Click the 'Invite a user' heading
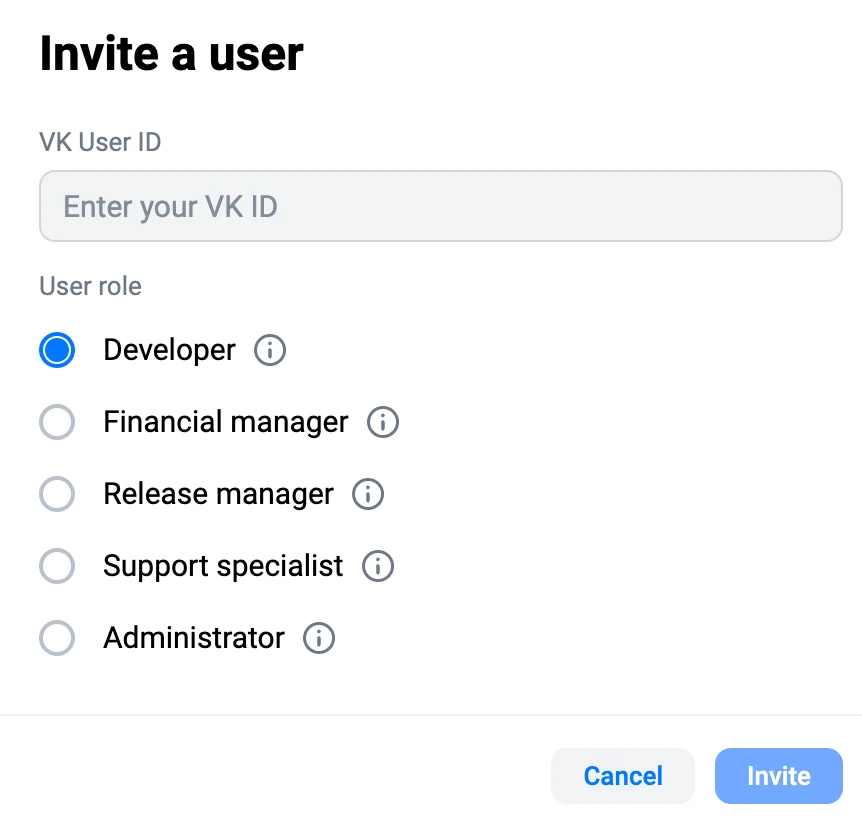The image size is (862, 822). point(172,54)
